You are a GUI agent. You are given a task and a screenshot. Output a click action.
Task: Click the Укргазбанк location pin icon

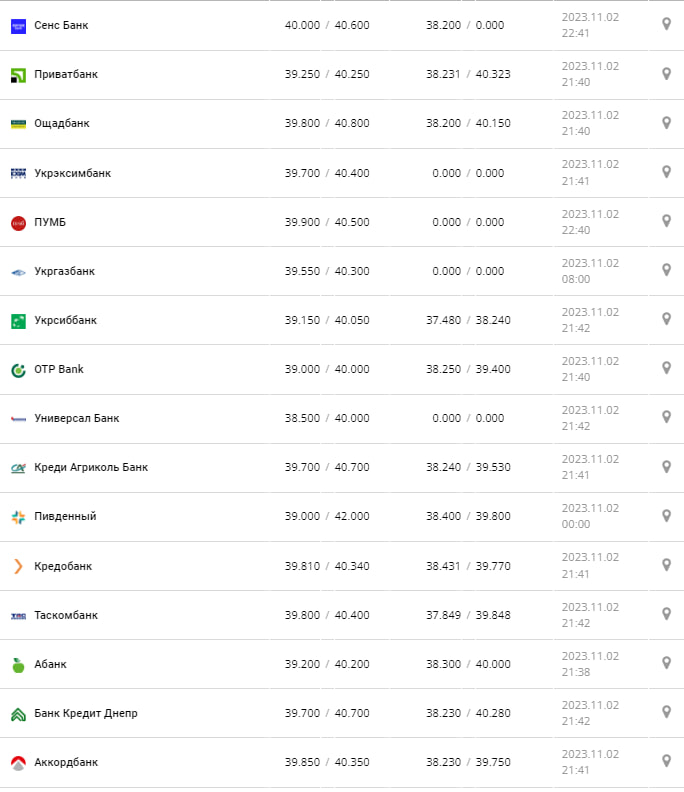(x=666, y=270)
